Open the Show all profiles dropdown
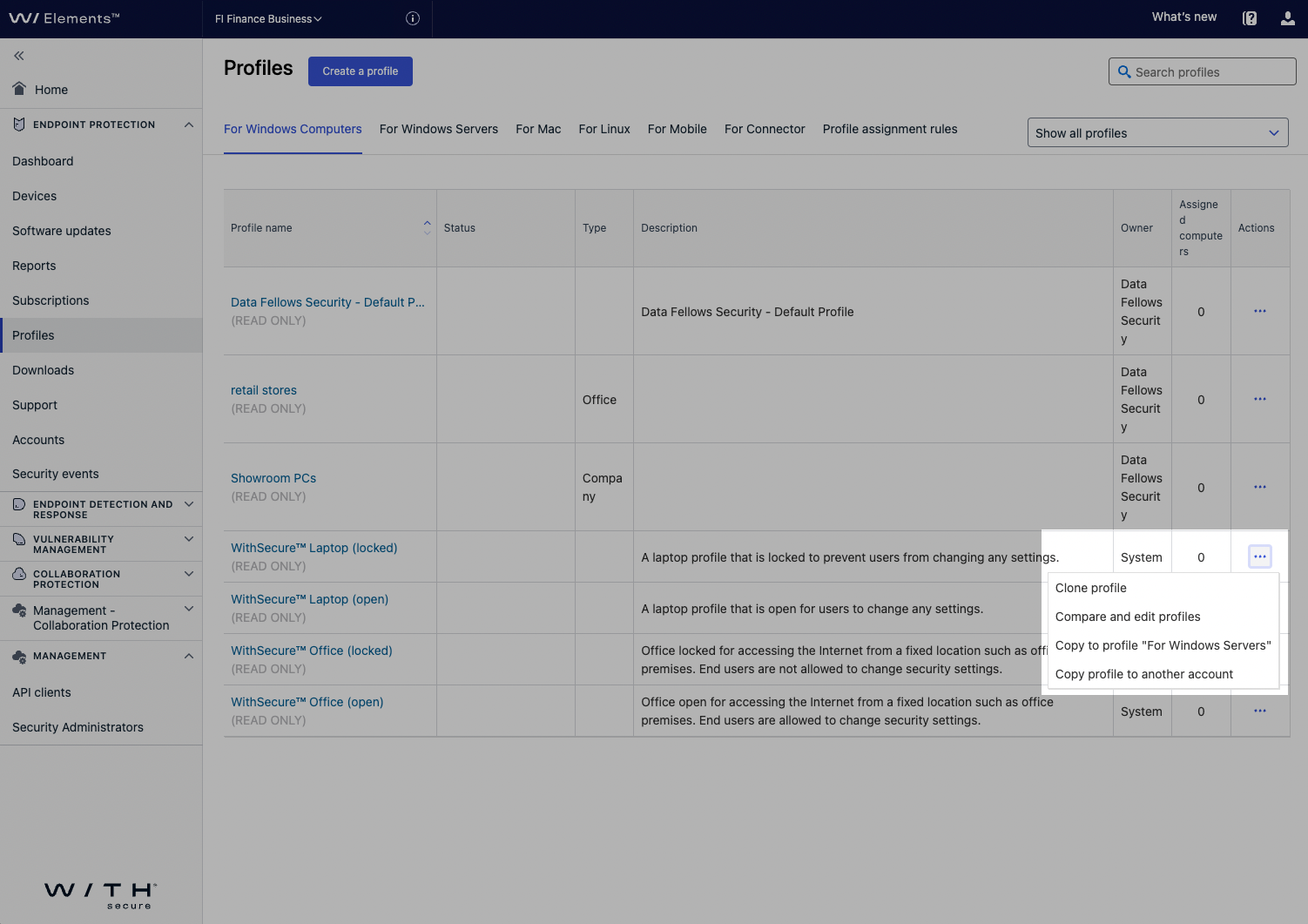 click(1157, 132)
